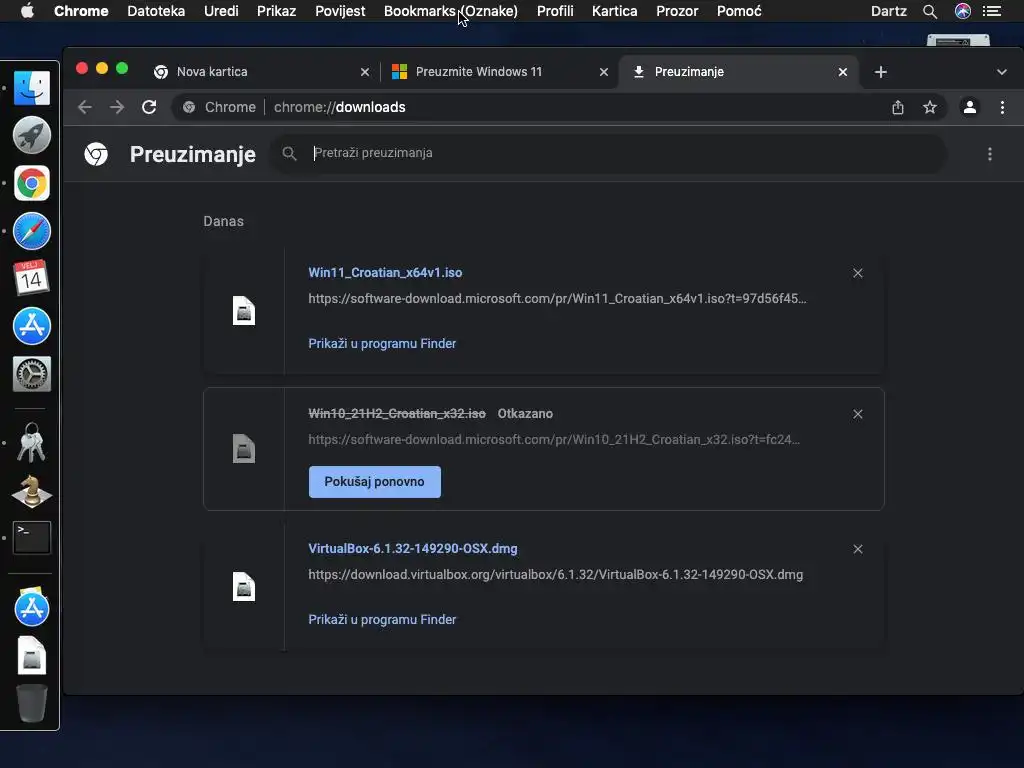Open the Profili menu

pyautogui.click(x=555, y=11)
